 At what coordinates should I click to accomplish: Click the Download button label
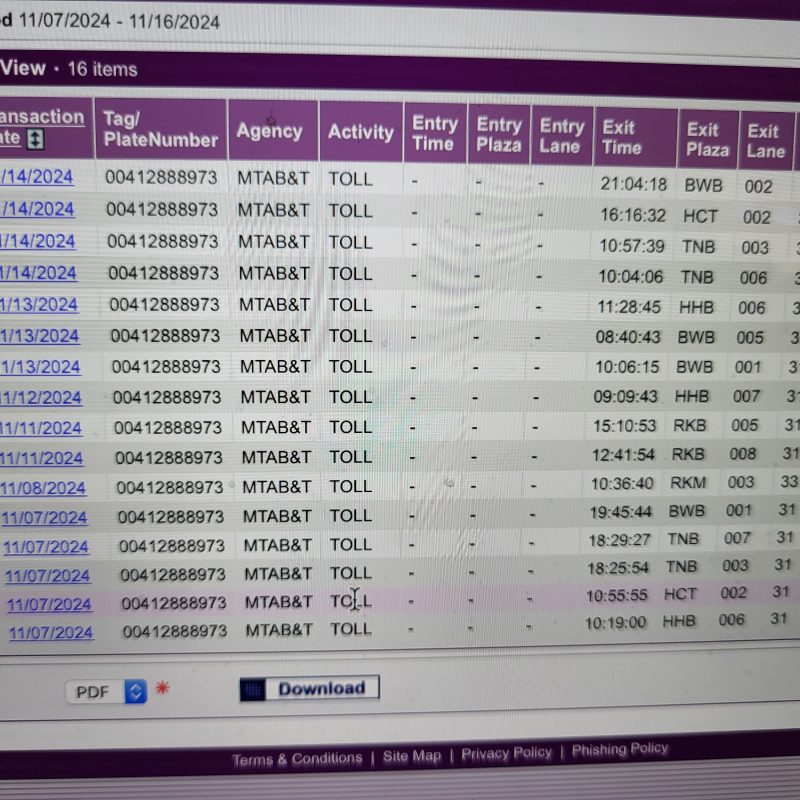321,688
